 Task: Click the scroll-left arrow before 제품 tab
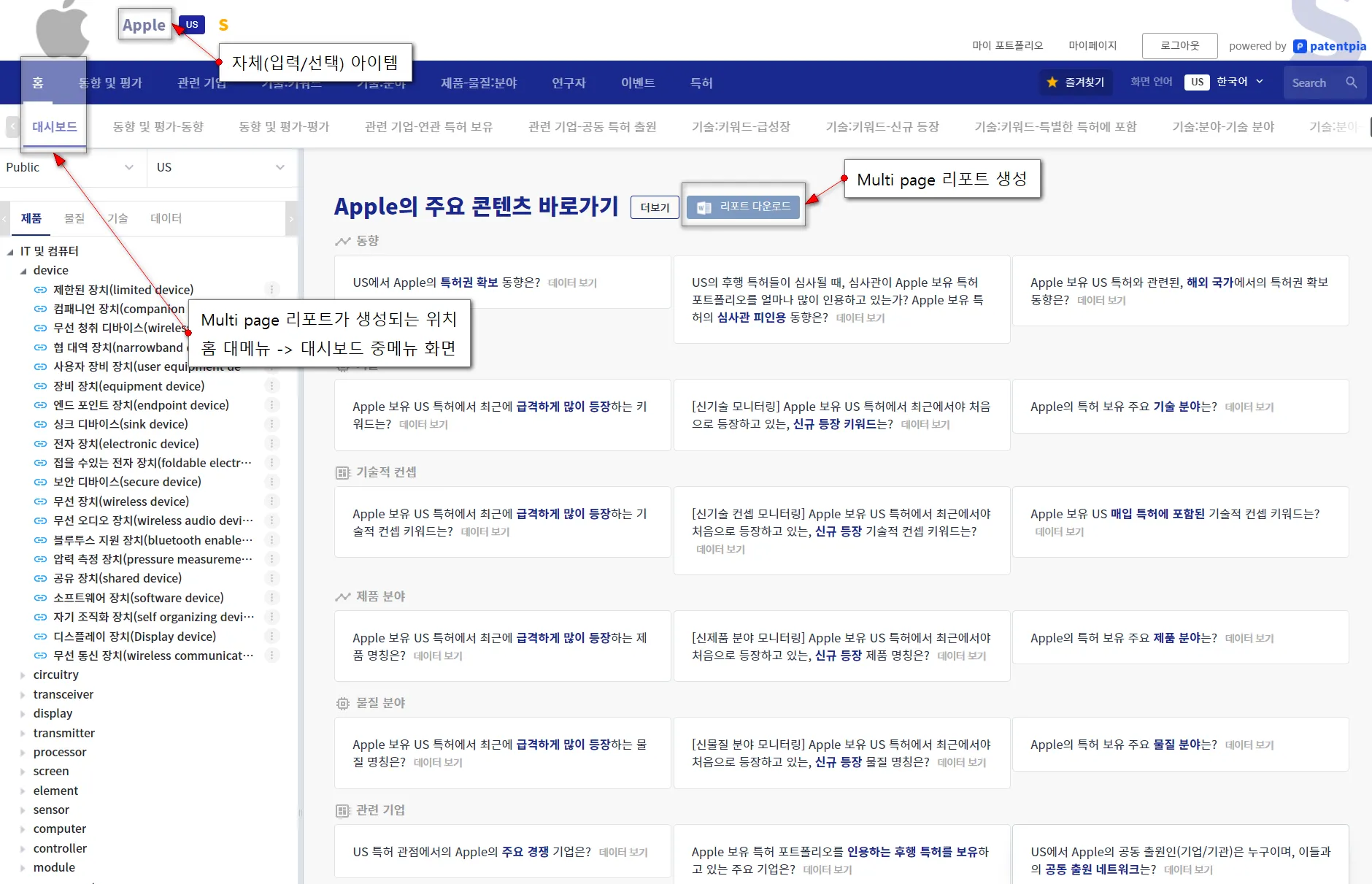pos(5,218)
